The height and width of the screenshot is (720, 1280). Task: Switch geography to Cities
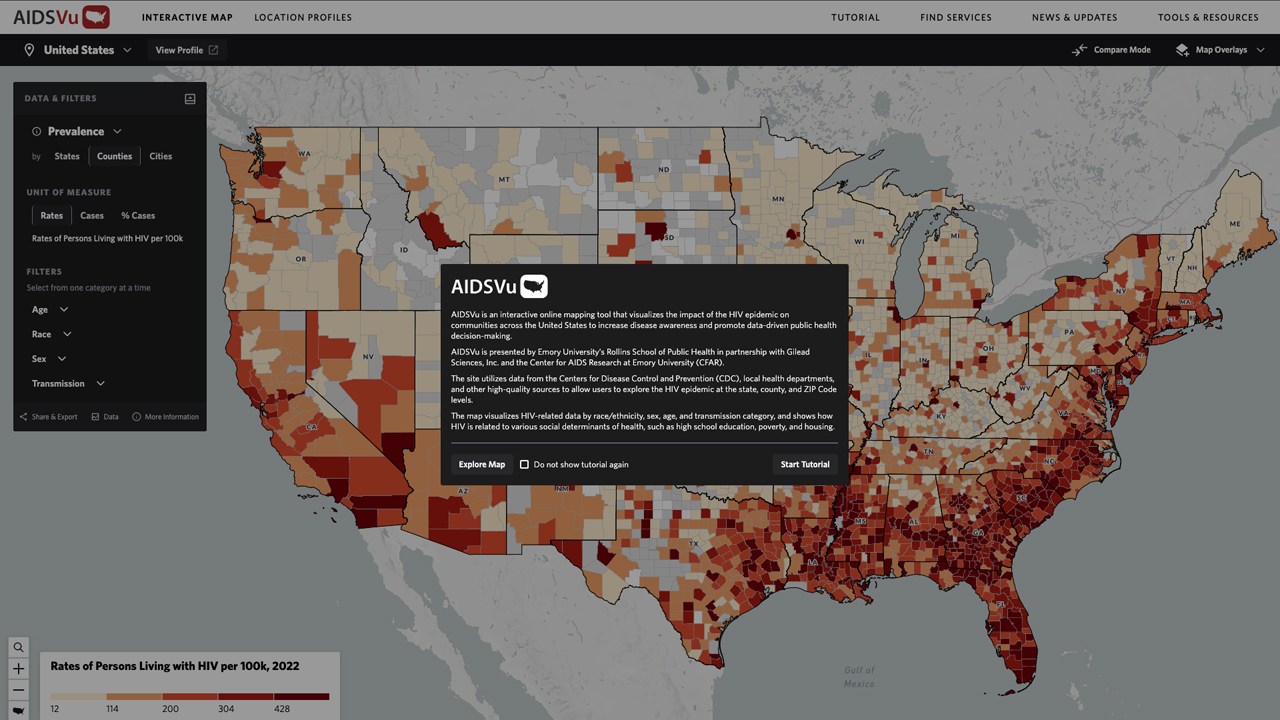[x=161, y=156]
